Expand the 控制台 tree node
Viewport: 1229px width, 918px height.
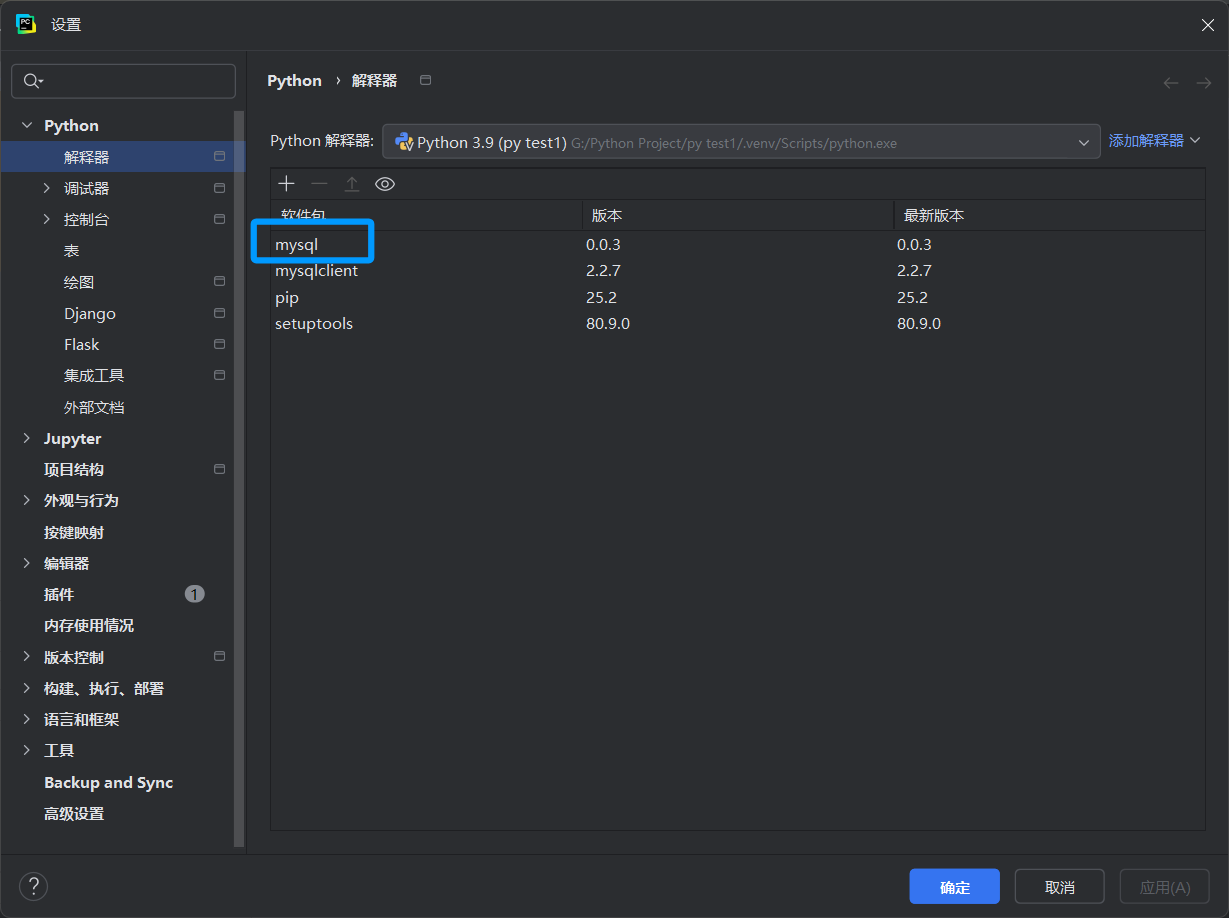46,219
